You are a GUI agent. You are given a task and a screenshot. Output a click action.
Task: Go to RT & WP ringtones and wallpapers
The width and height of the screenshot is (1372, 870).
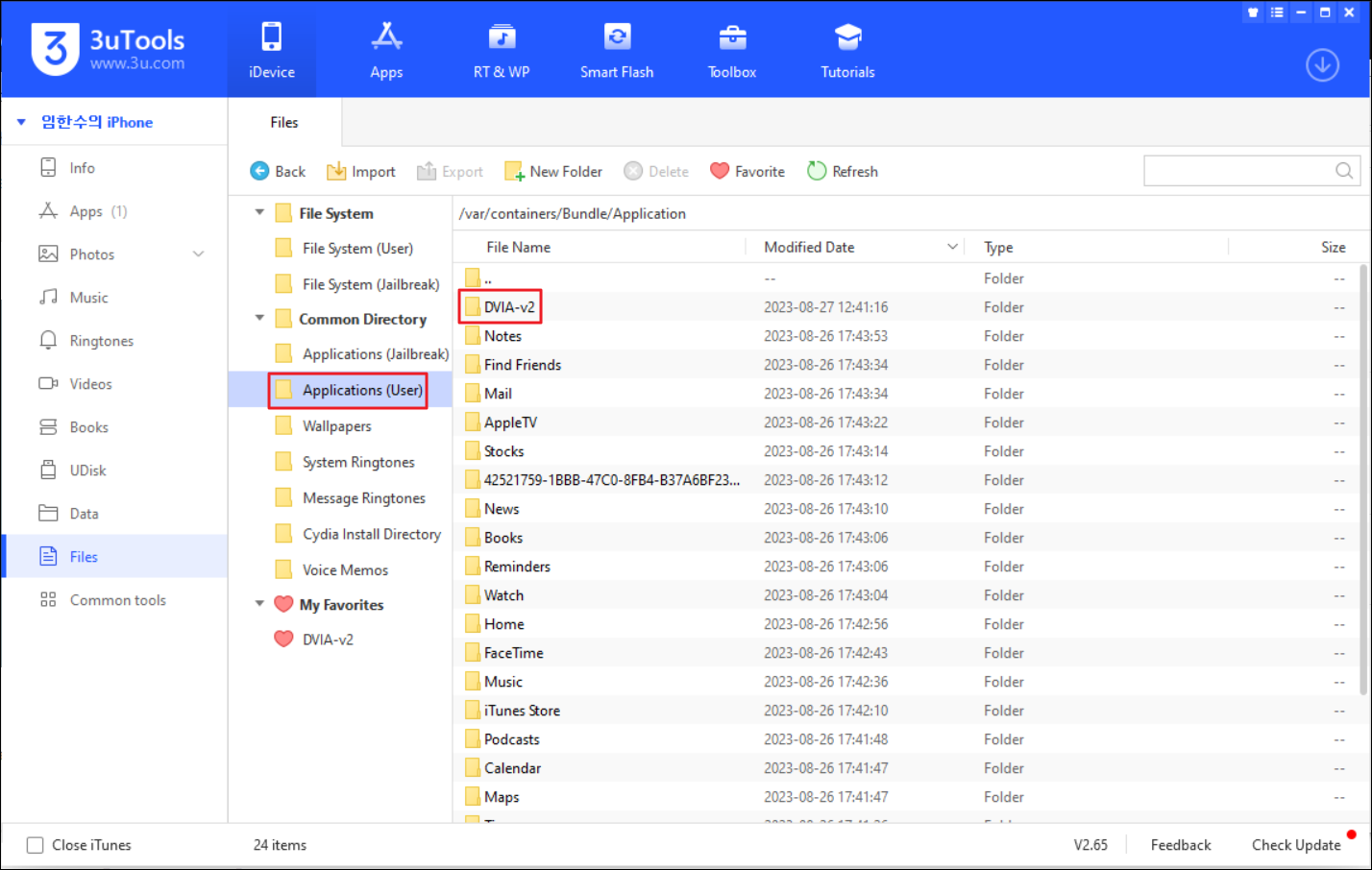[x=502, y=50]
